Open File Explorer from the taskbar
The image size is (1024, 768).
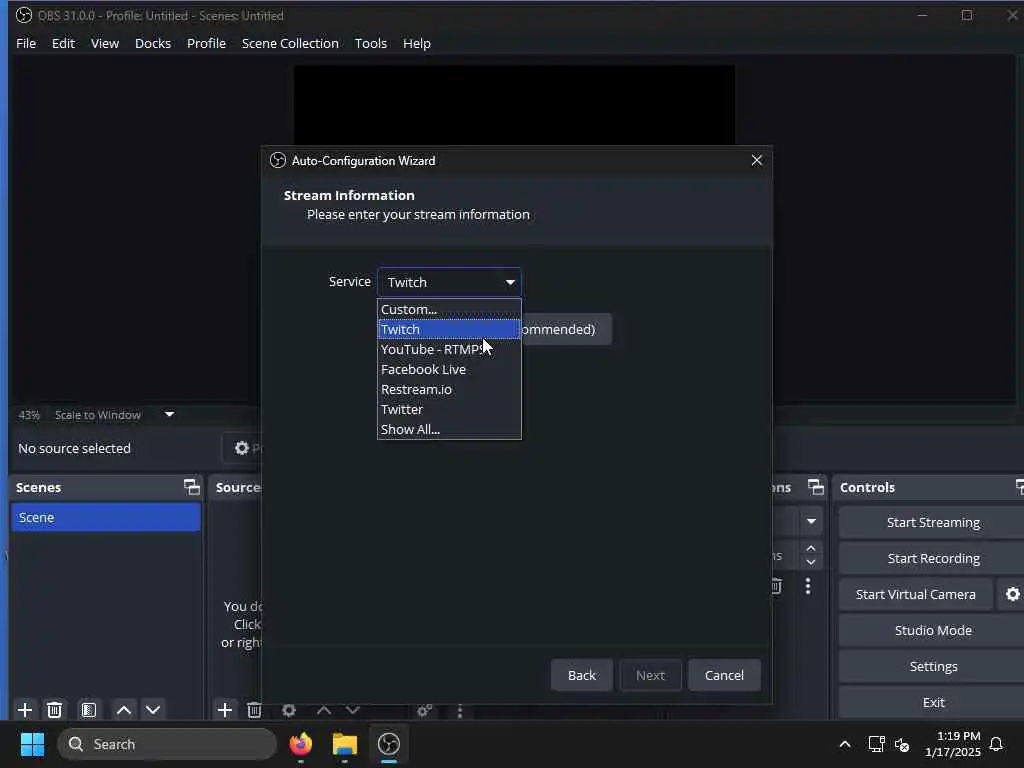(x=345, y=744)
